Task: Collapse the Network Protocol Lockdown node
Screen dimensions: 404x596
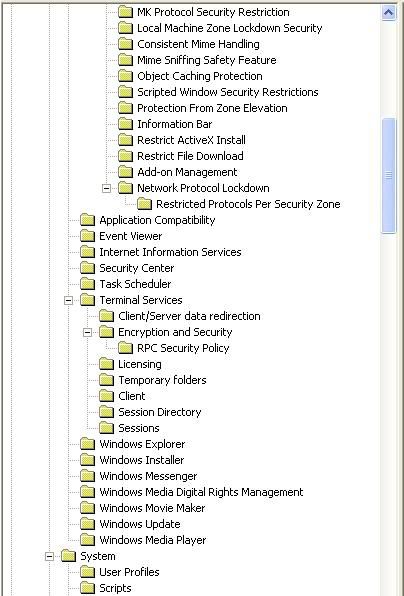Action: click(106, 188)
